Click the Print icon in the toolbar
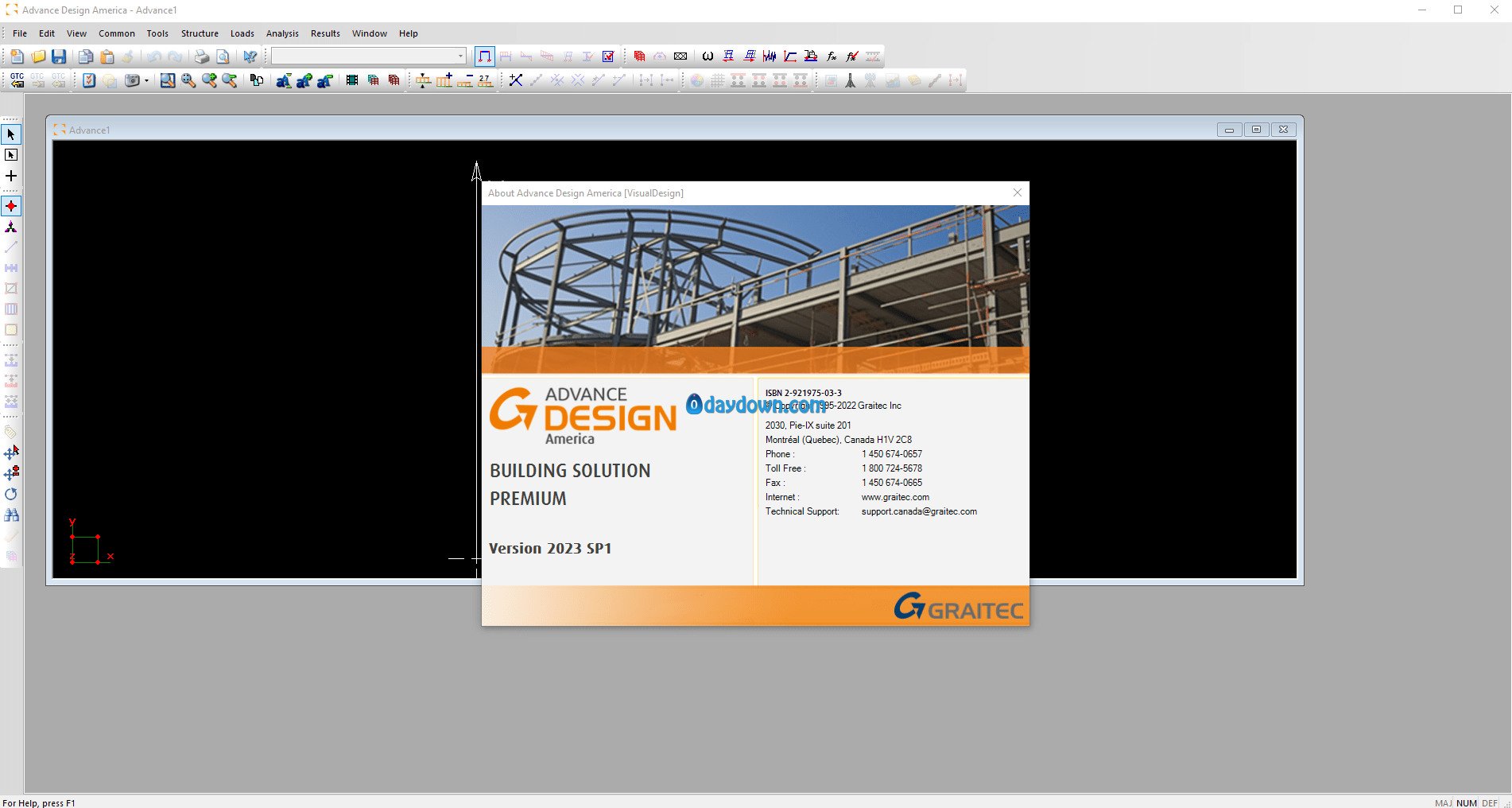The height and width of the screenshot is (808, 1512). pos(202,56)
